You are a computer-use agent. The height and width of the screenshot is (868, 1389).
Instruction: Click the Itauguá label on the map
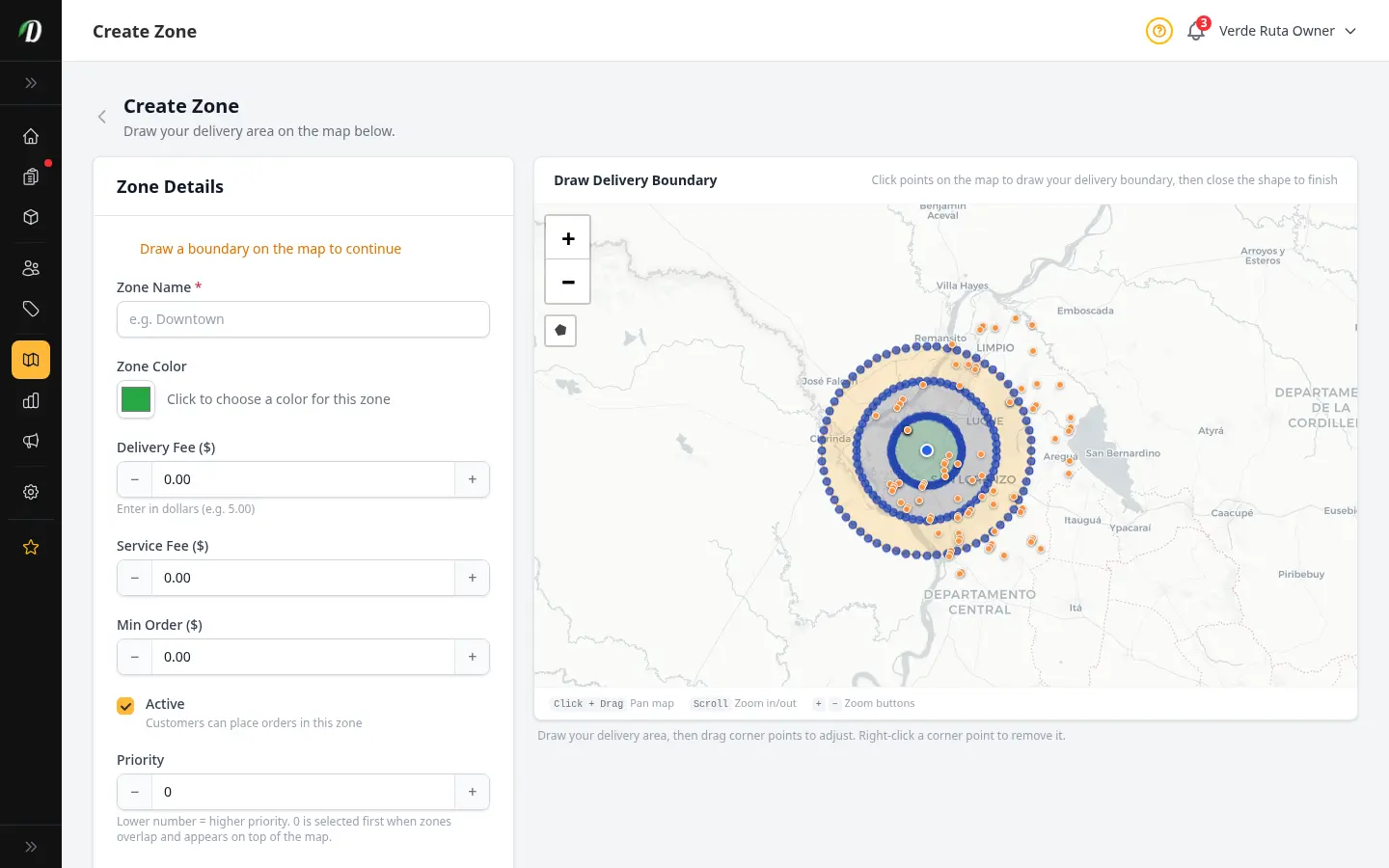click(1082, 520)
